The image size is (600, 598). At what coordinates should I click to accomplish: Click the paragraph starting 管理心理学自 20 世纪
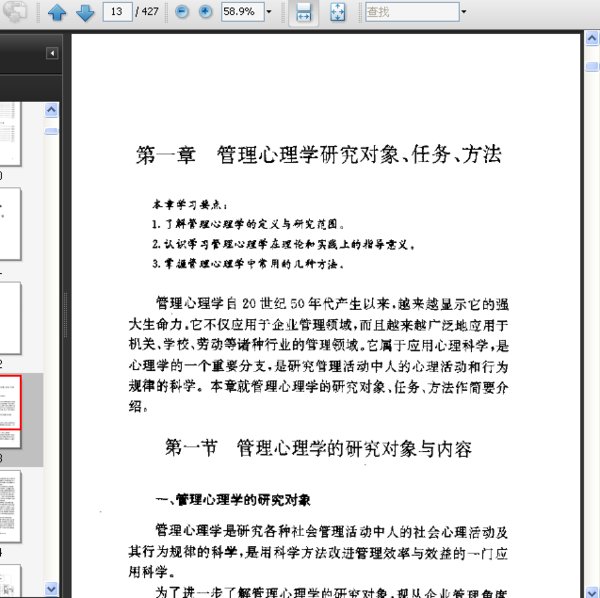[x=318, y=355]
